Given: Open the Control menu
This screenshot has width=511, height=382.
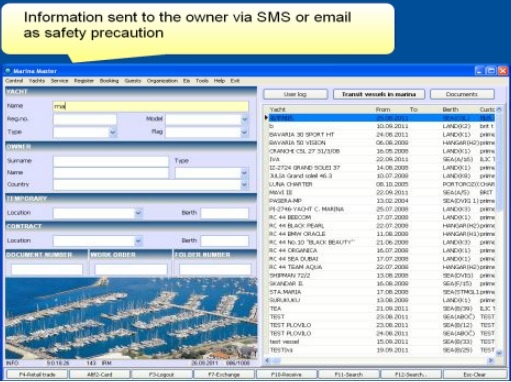Looking at the screenshot, I should click(x=14, y=81).
